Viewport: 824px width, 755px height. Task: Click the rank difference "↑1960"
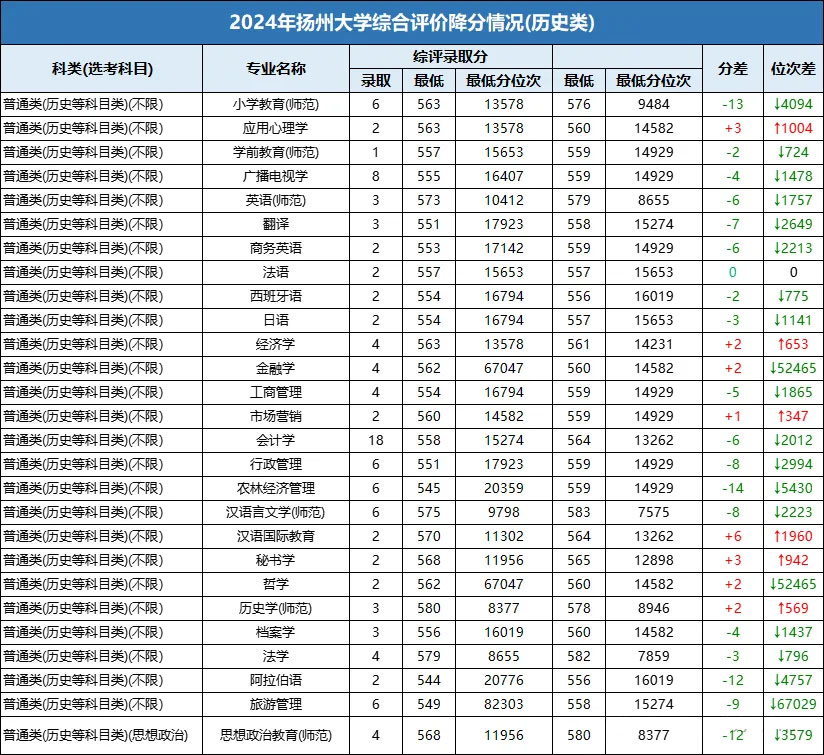(793, 536)
